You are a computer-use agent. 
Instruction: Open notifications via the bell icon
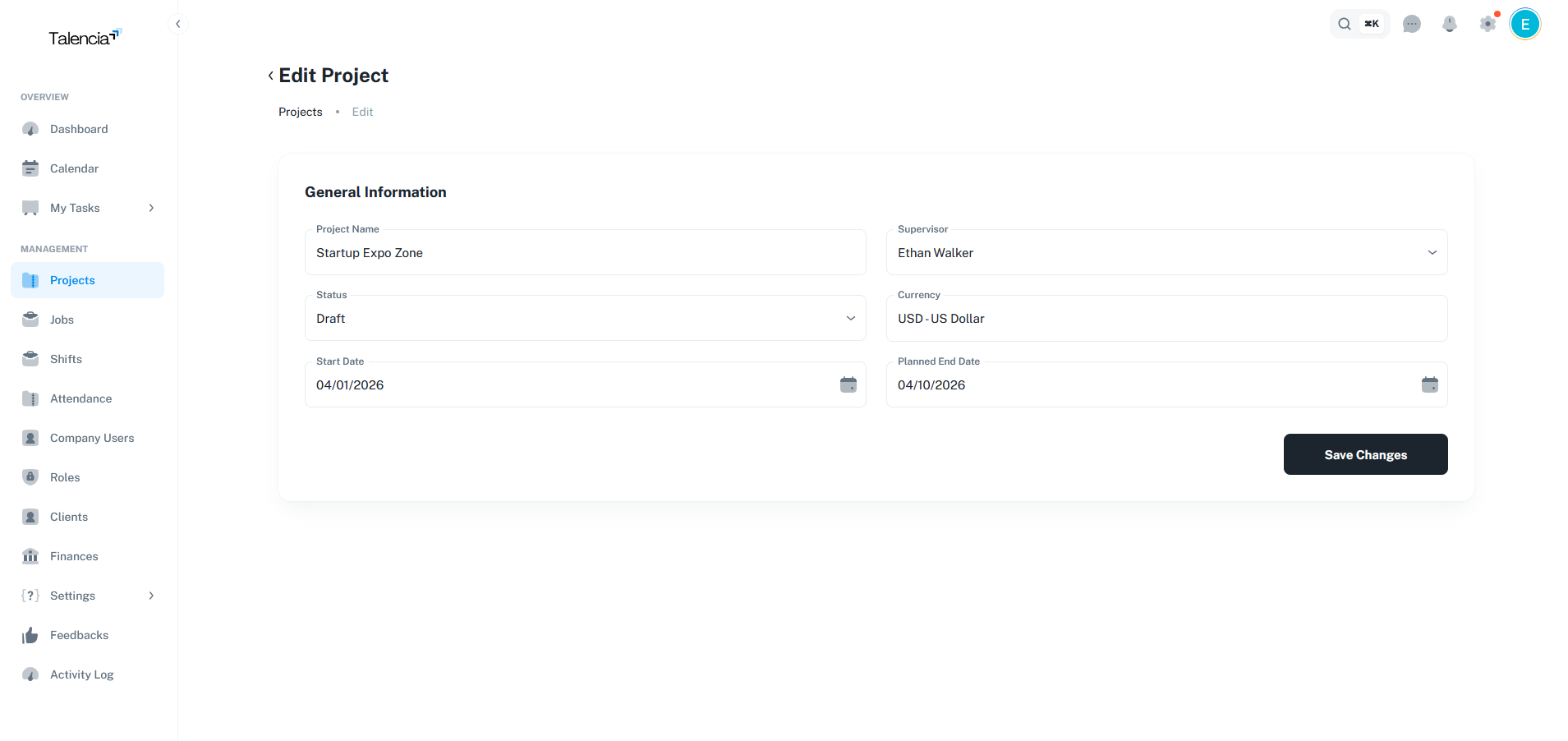pyautogui.click(x=1450, y=24)
